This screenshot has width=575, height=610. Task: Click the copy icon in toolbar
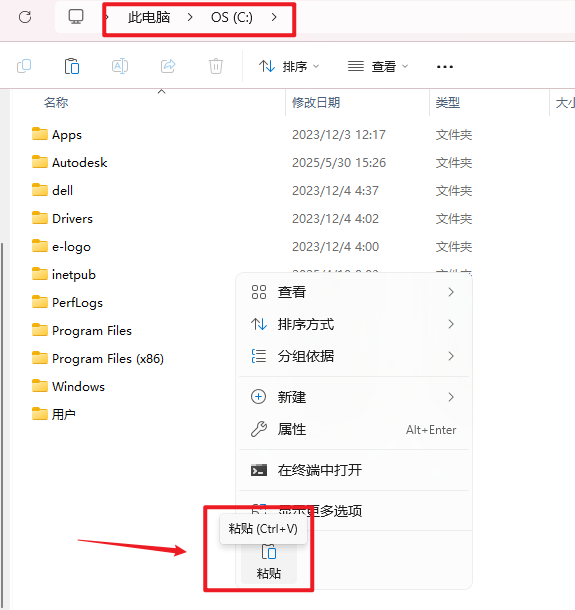click(24, 66)
